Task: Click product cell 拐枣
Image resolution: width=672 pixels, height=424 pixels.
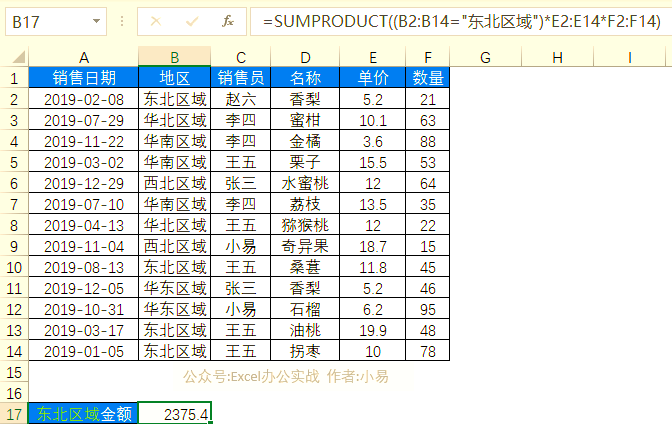Action: click(x=305, y=351)
